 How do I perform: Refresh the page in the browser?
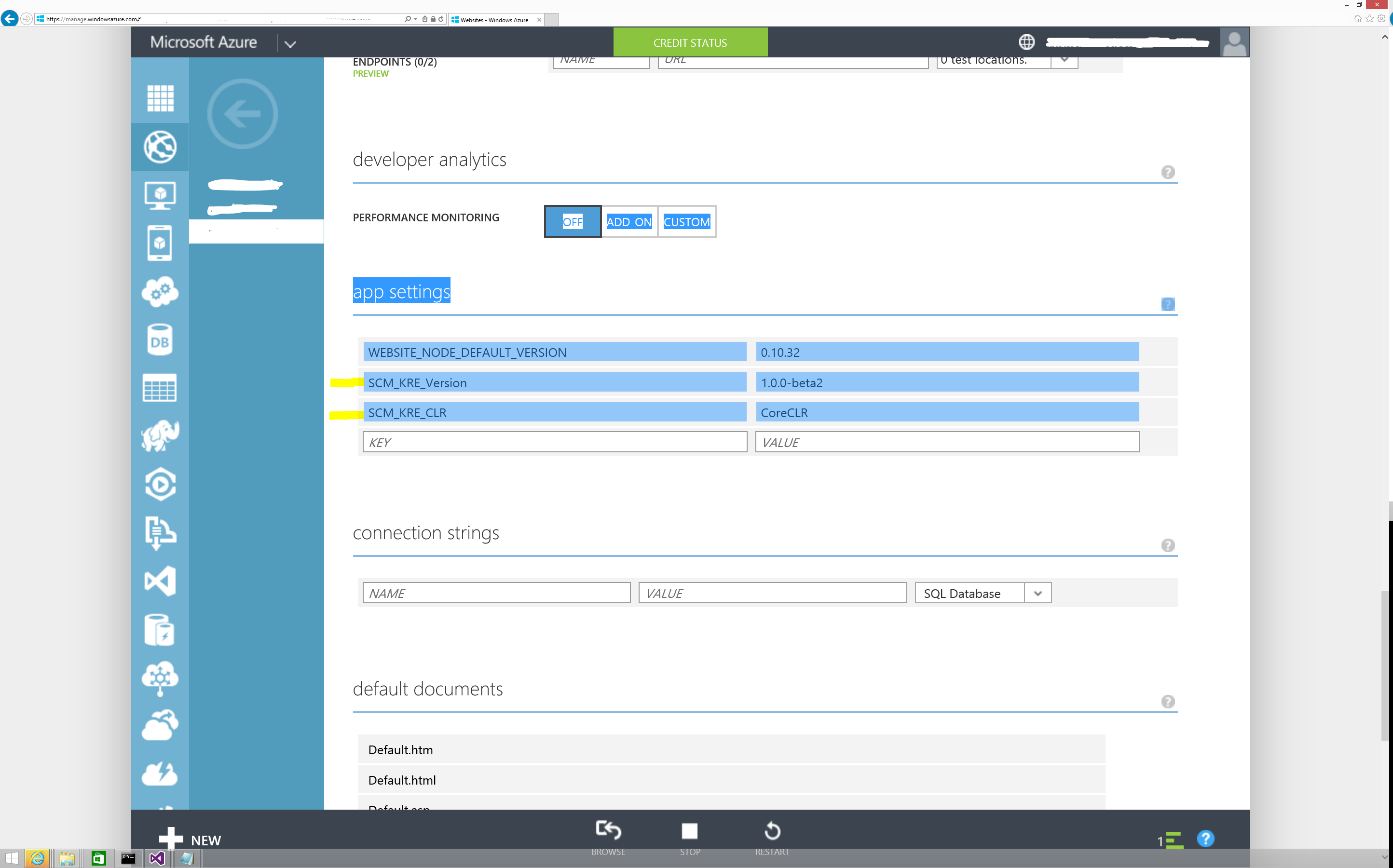click(x=440, y=19)
